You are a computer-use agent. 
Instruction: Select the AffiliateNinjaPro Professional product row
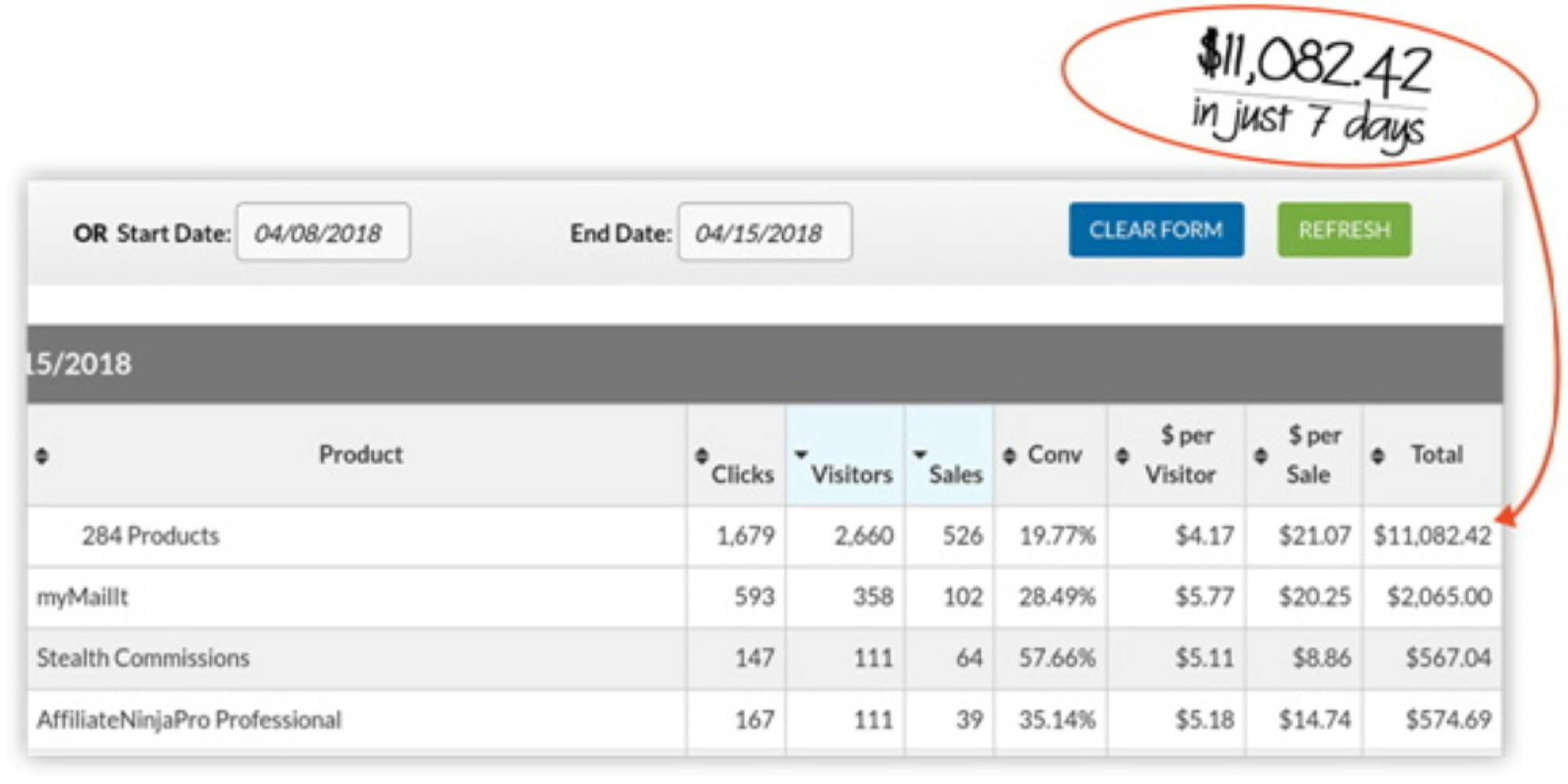click(189, 720)
